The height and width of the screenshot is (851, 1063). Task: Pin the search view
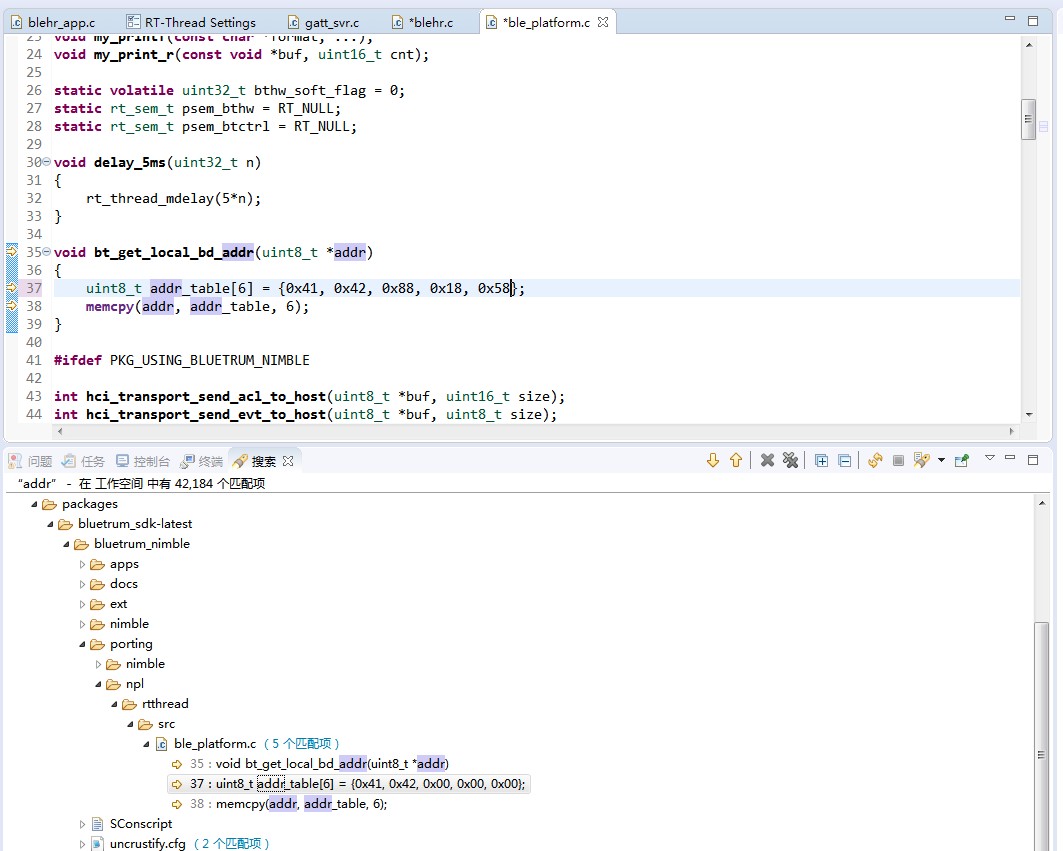[962, 460]
